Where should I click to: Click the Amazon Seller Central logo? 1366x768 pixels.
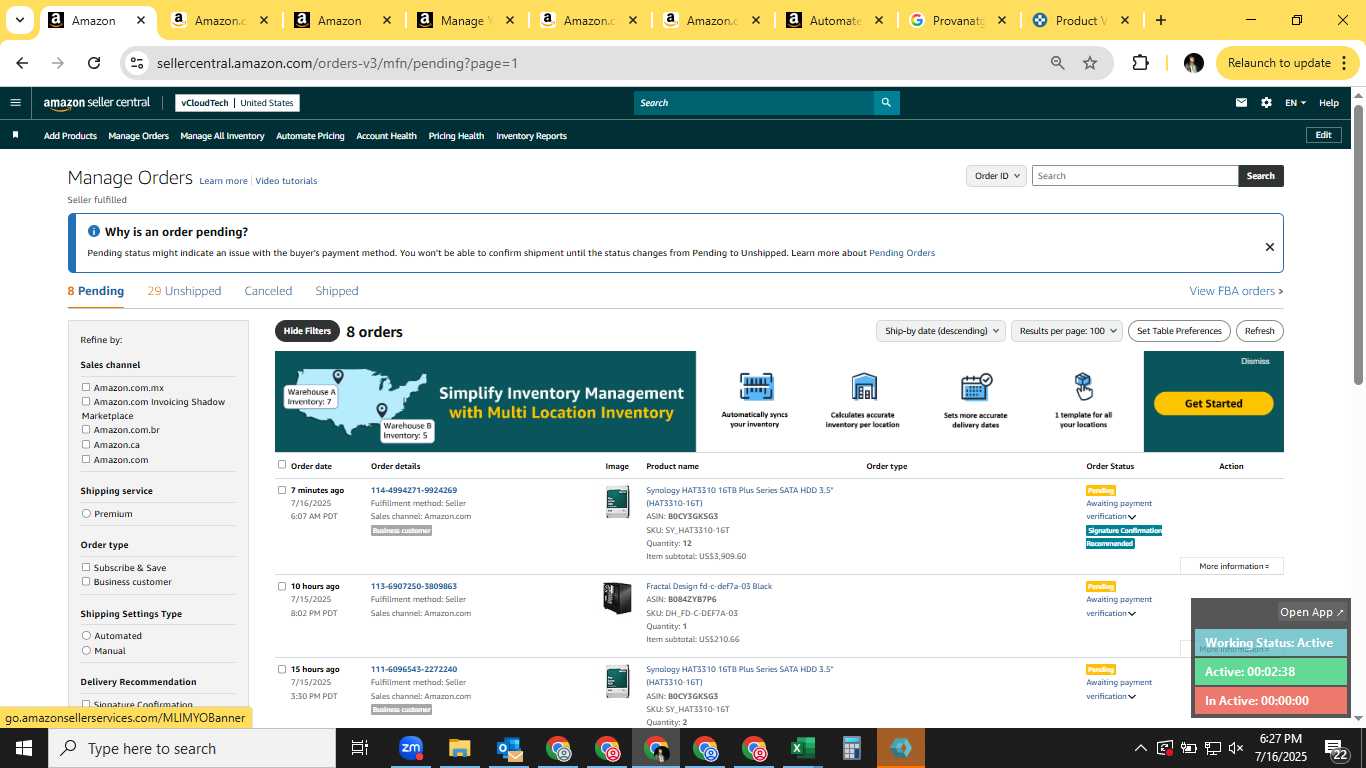97,102
